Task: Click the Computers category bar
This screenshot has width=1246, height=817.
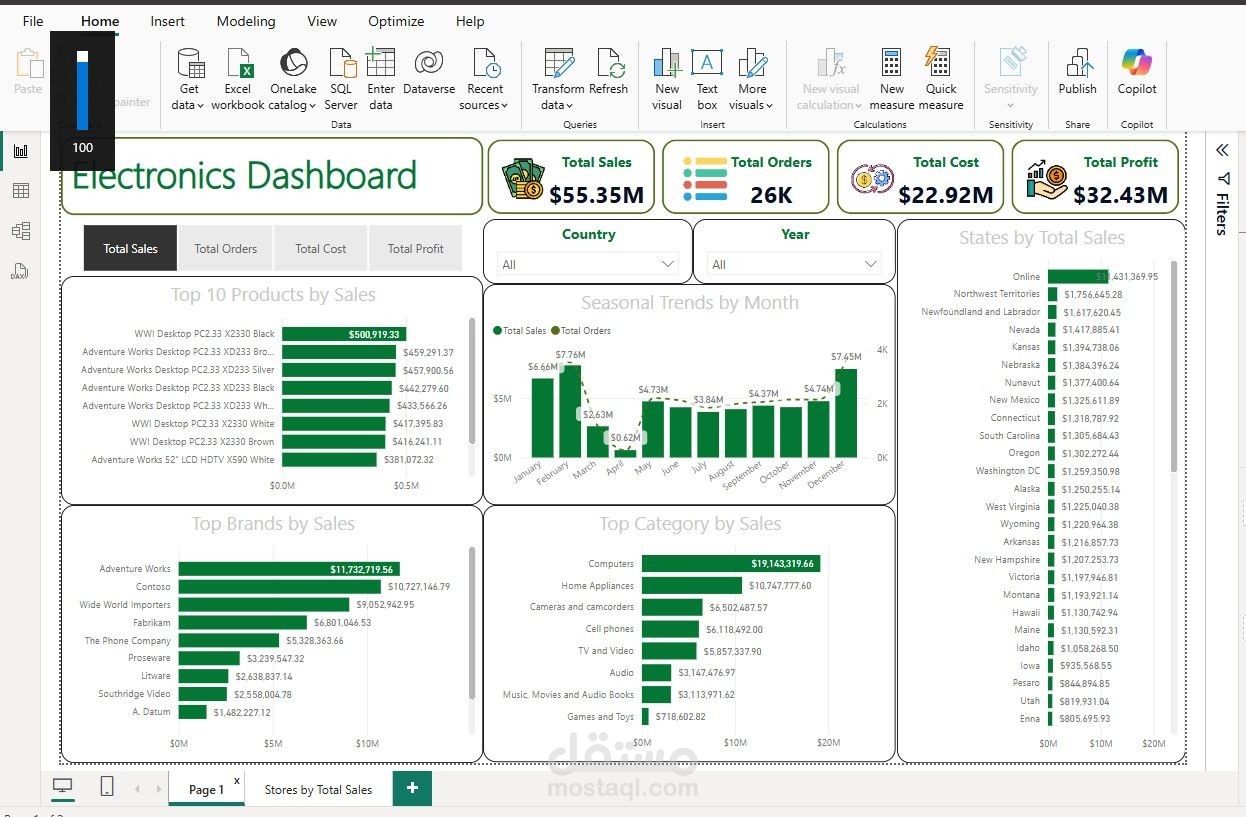Action: point(731,563)
